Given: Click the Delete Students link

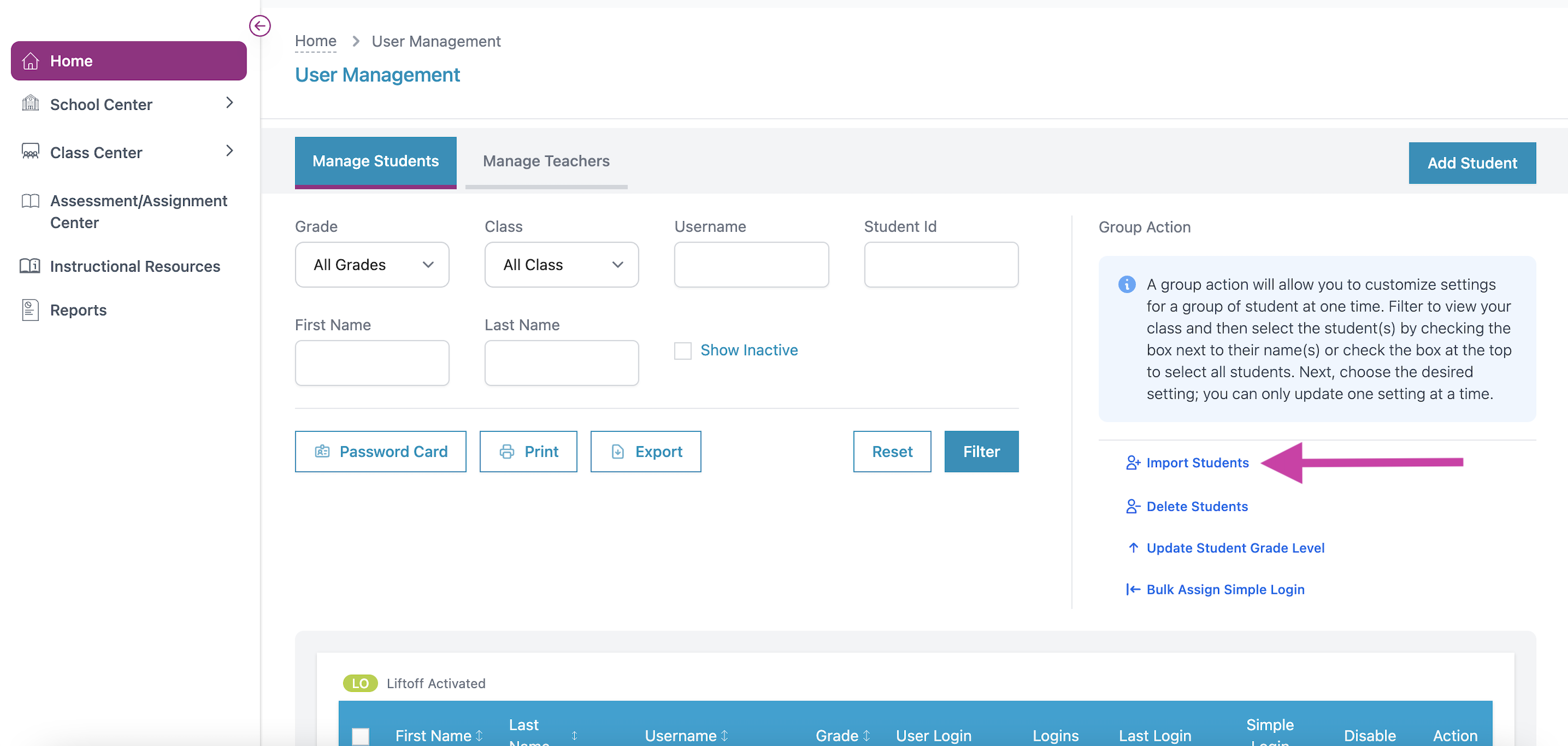Looking at the screenshot, I should 1197,507.
